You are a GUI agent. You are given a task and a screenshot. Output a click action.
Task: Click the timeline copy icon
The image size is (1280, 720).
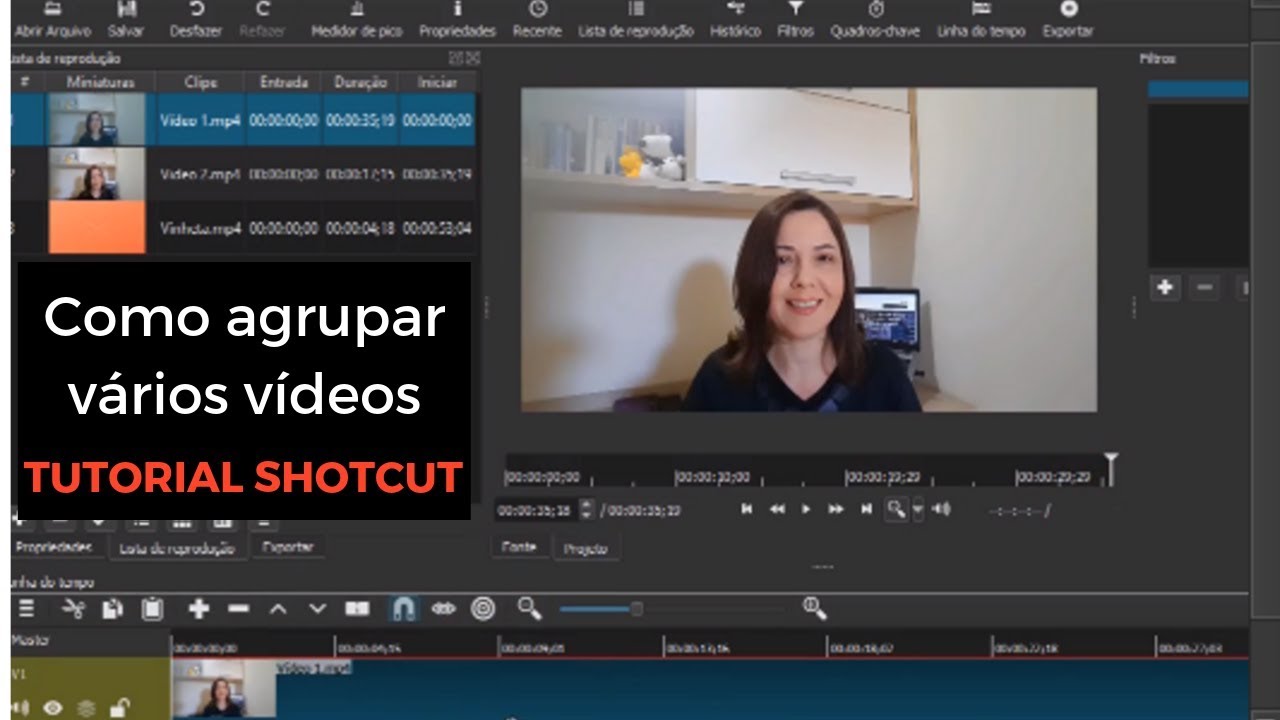[x=113, y=608]
